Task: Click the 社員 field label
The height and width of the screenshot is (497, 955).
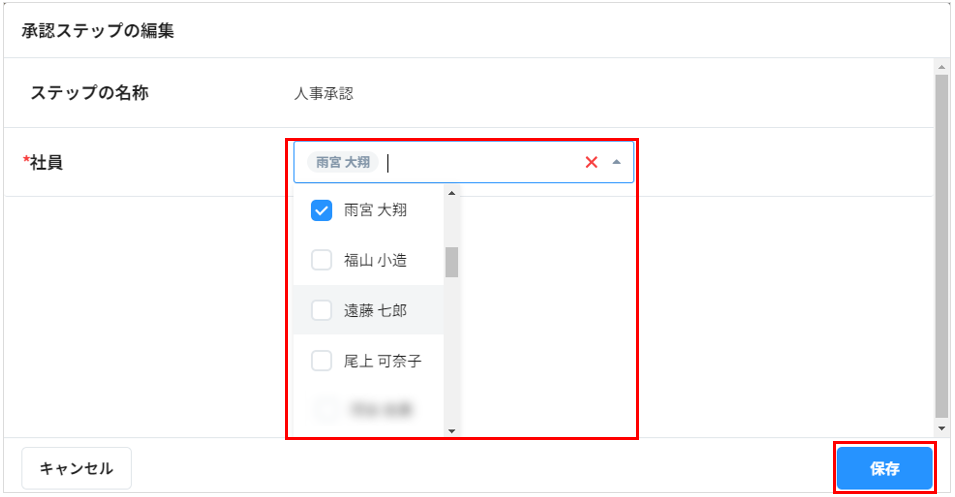Action: pyautogui.click(x=46, y=162)
